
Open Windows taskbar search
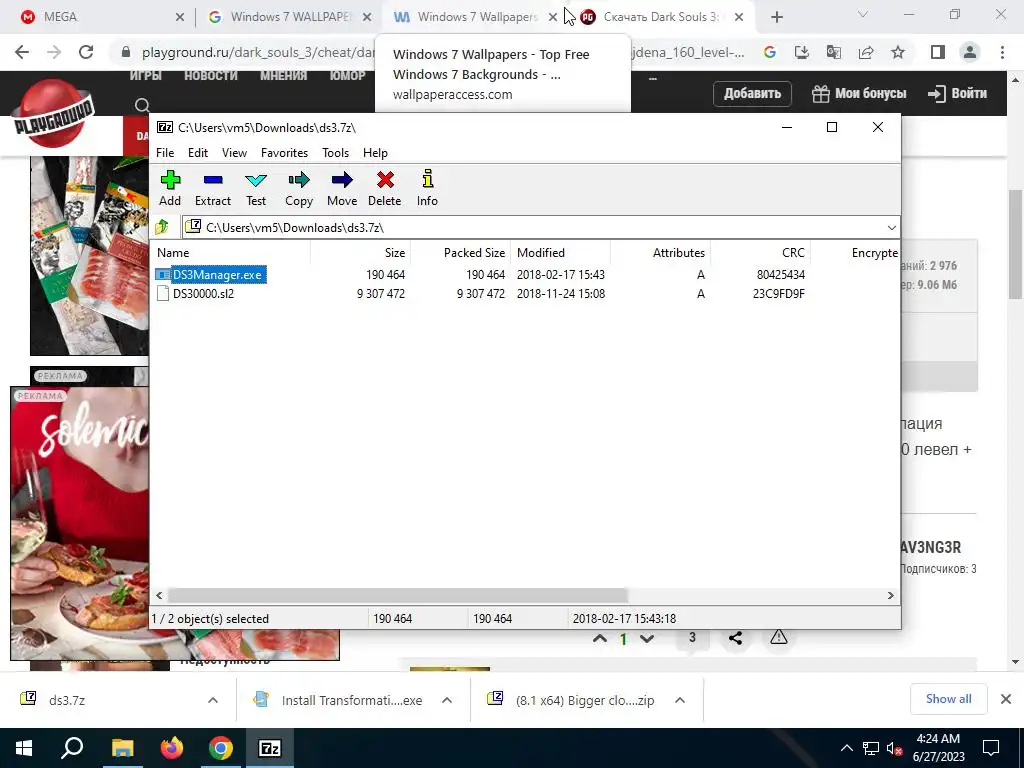click(72, 748)
